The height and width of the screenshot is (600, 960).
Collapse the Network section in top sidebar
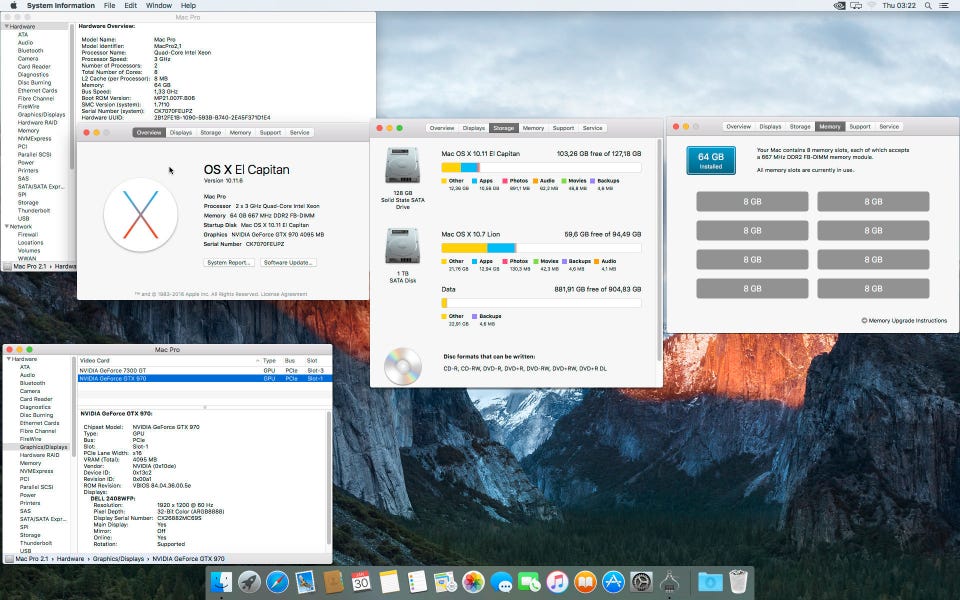8,226
